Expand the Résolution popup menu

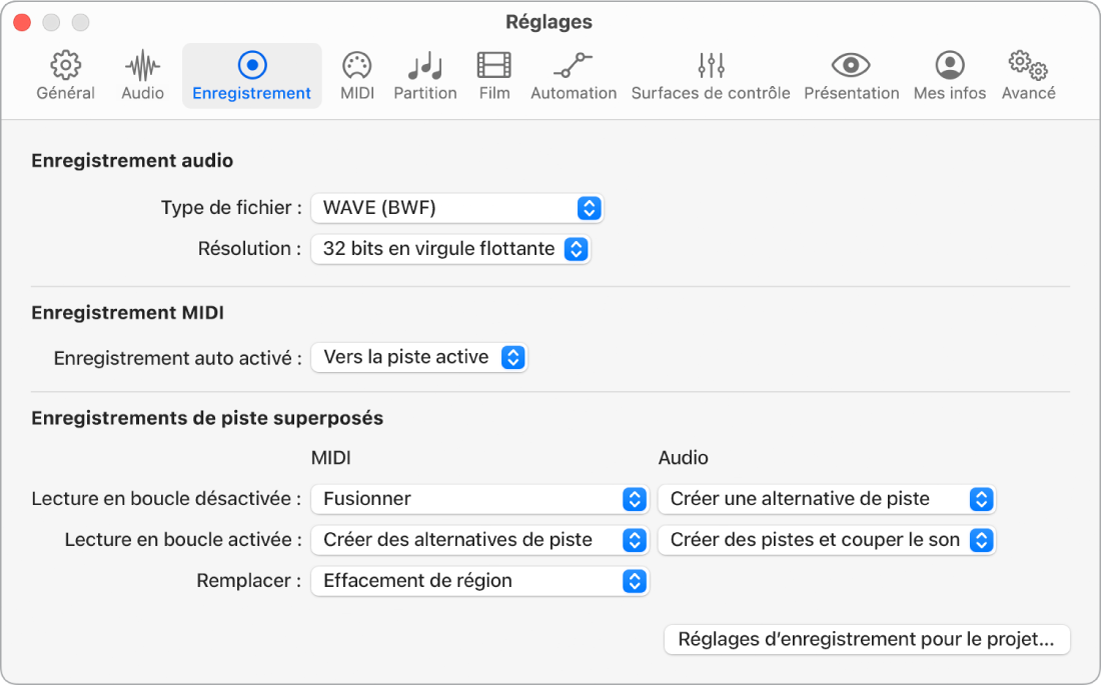click(x=451, y=249)
